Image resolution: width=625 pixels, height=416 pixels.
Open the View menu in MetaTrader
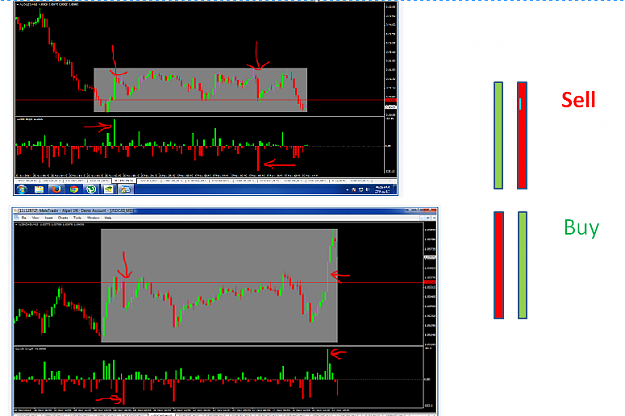coord(35,218)
